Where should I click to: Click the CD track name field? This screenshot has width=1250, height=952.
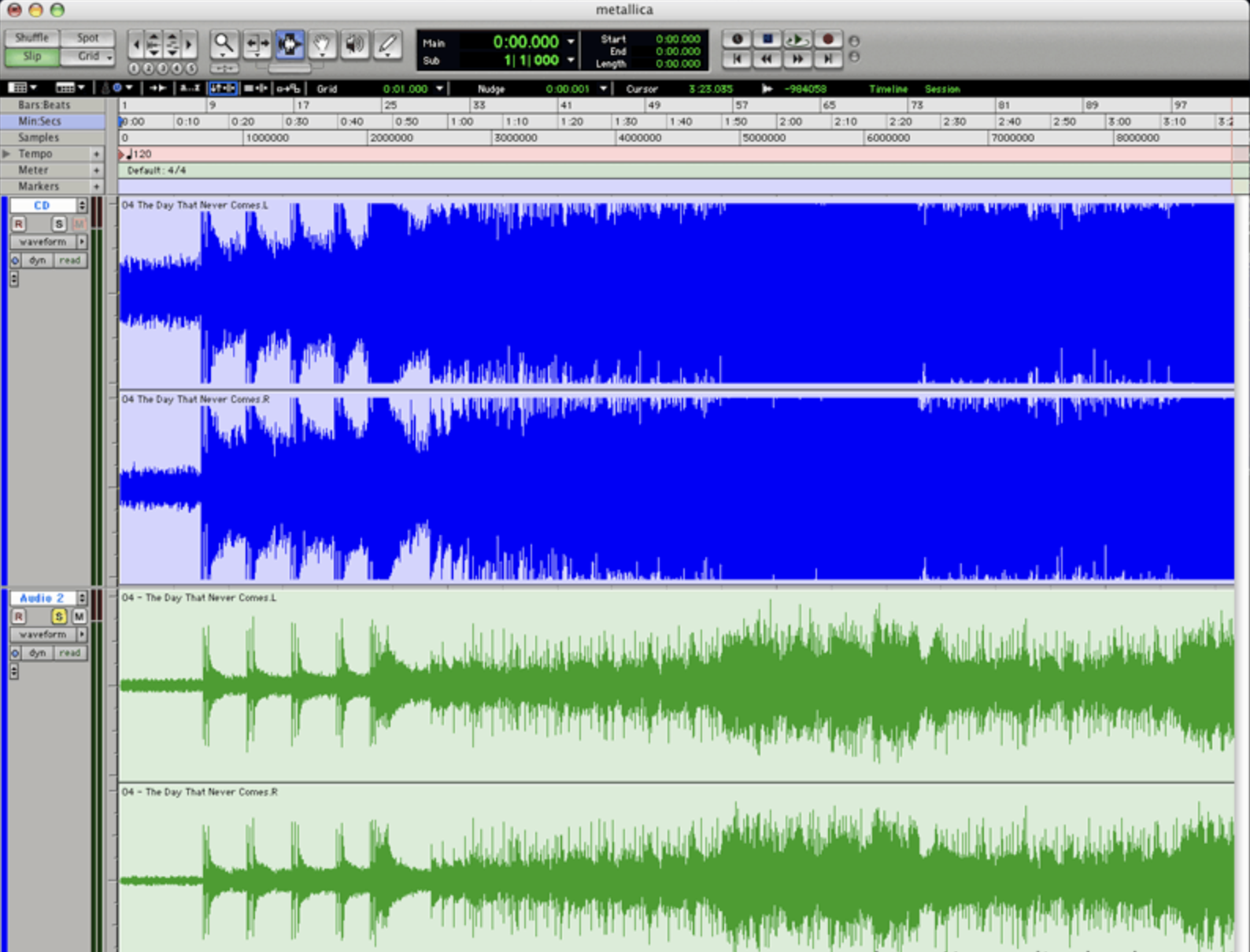(43, 205)
